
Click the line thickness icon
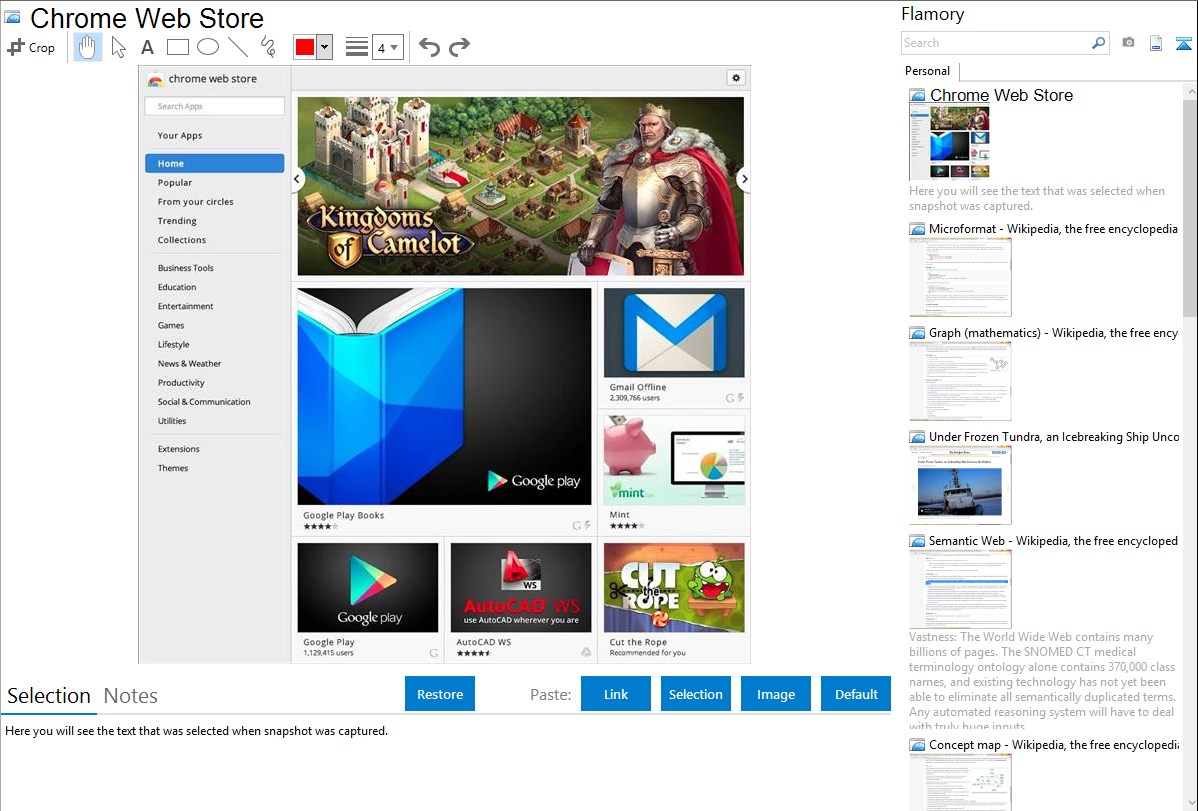357,47
